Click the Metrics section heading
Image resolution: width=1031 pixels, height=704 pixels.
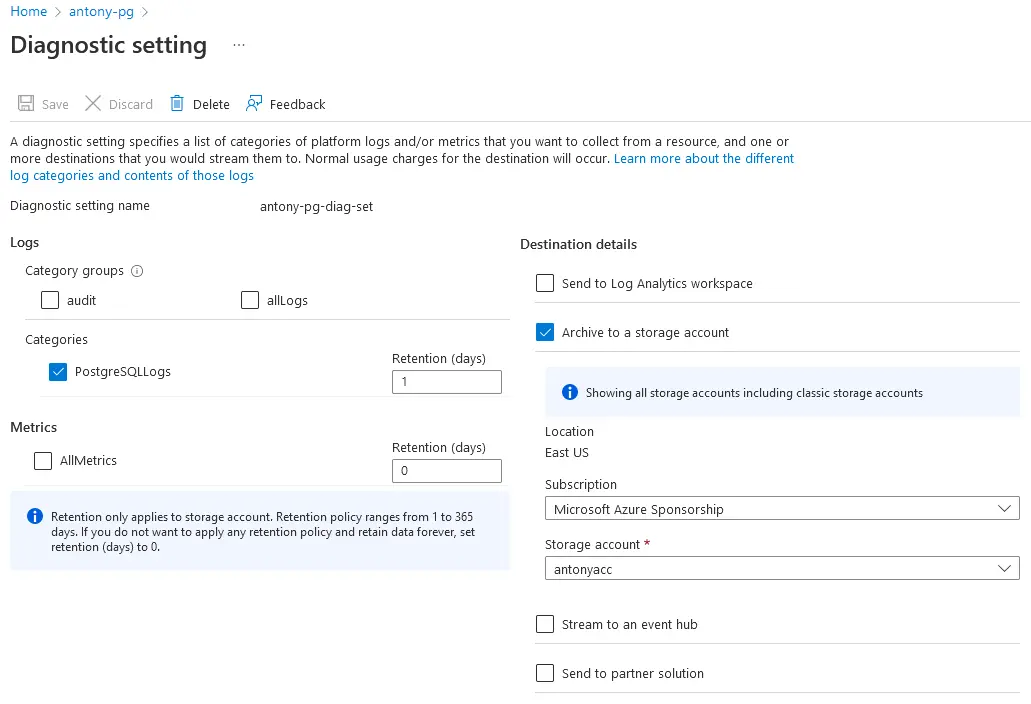(34, 427)
